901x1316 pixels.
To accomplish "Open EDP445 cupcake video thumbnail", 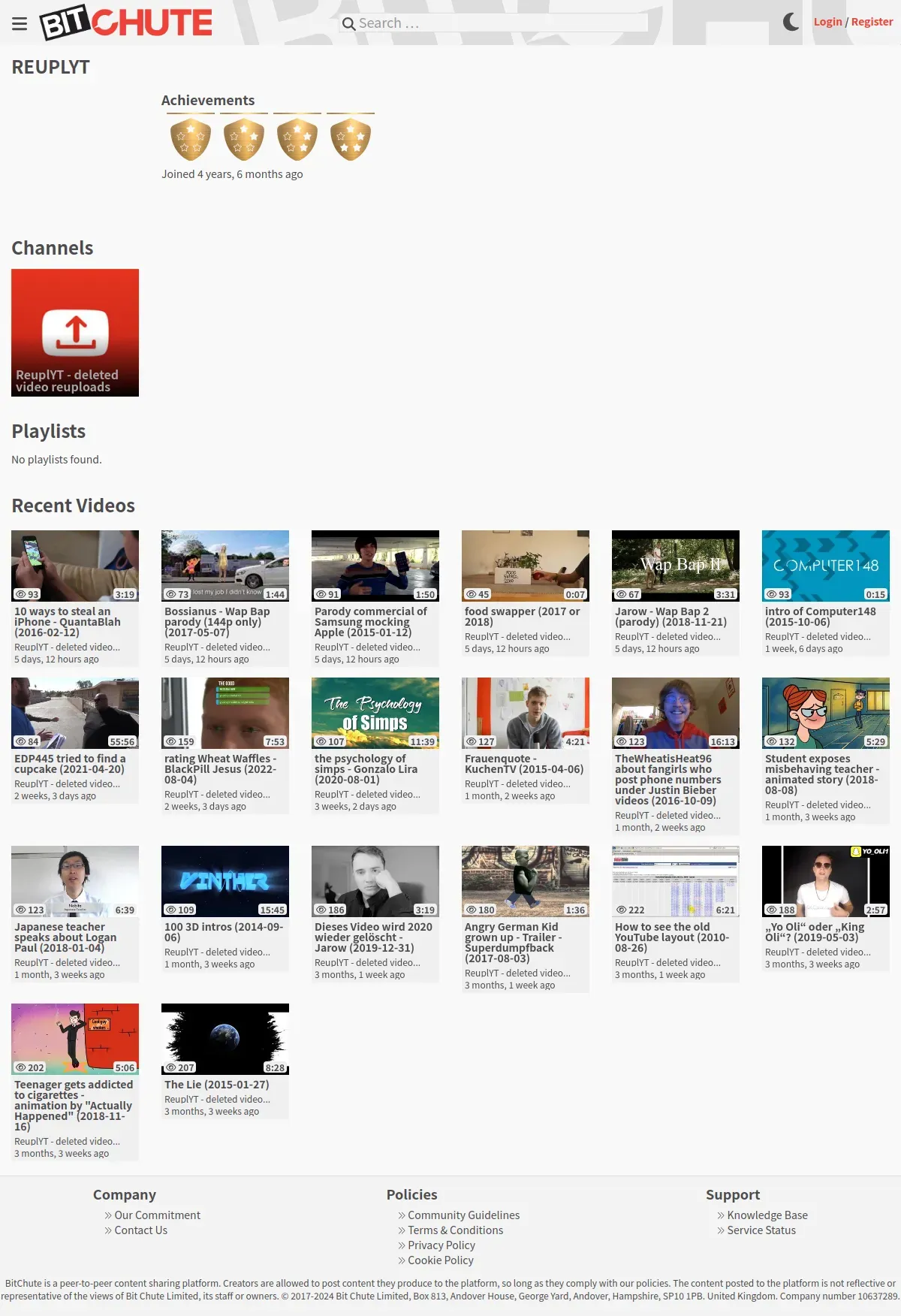I will coord(75,713).
